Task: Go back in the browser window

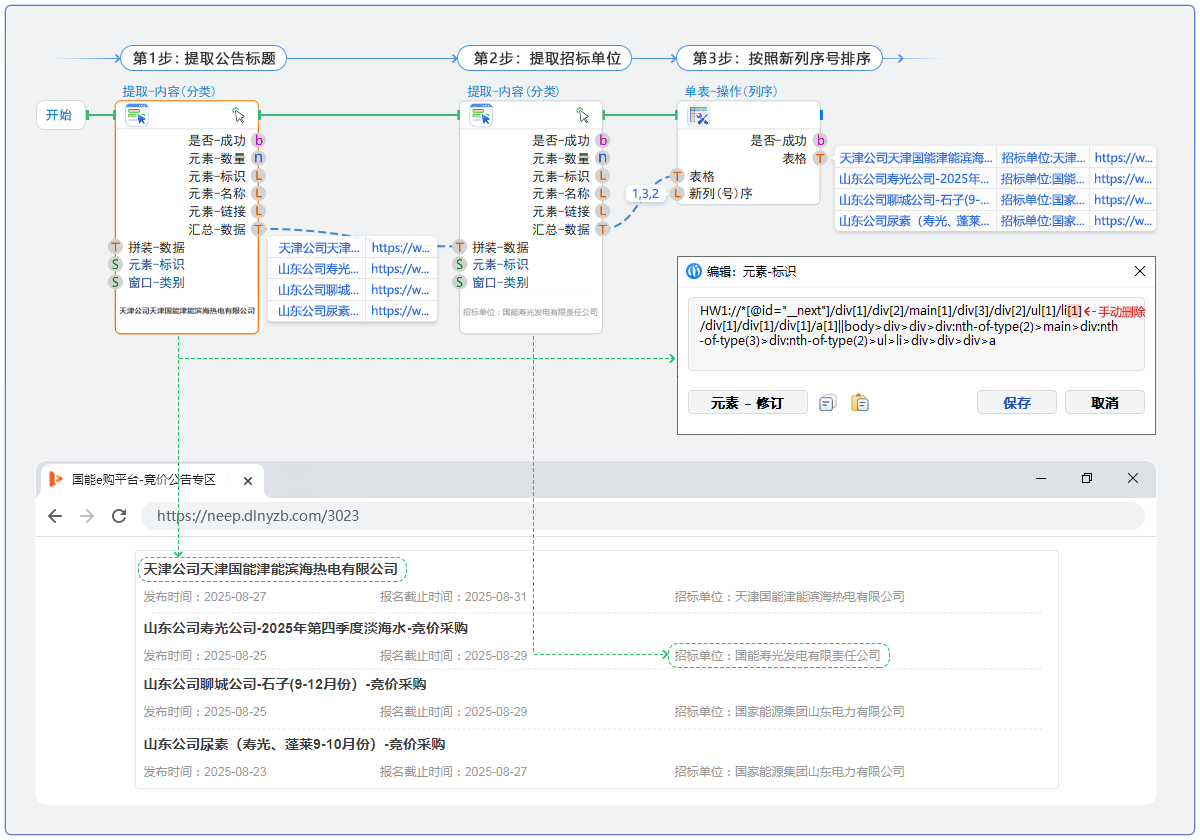Action: [55, 516]
